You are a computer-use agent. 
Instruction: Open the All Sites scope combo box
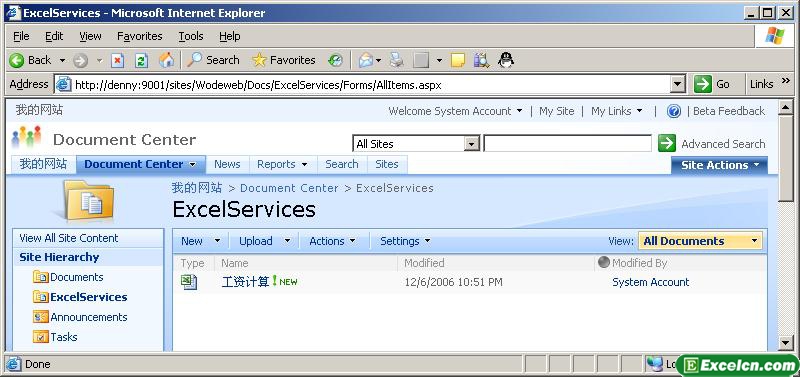[416, 144]
